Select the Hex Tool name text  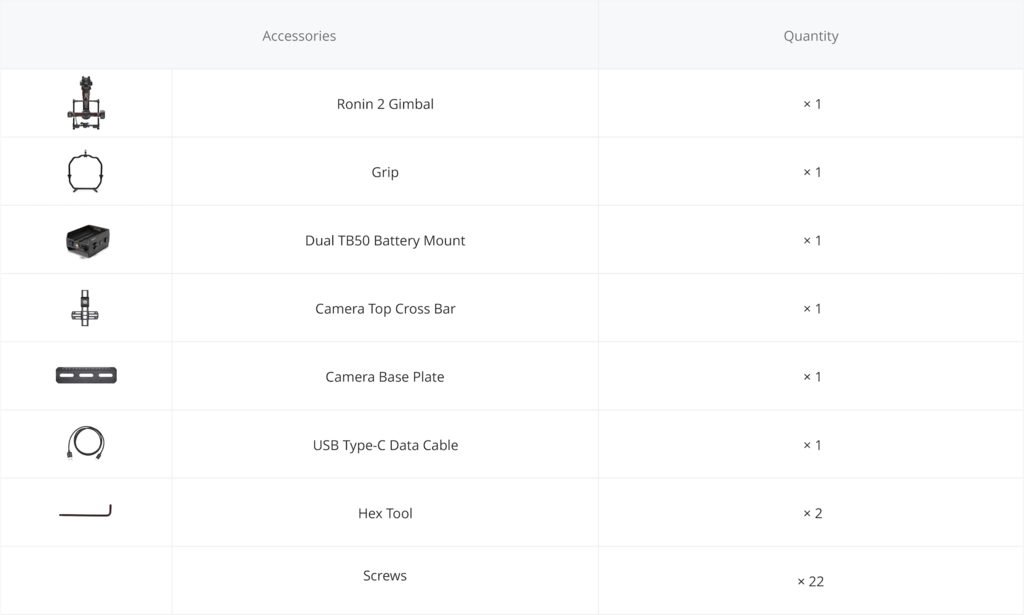385,513
